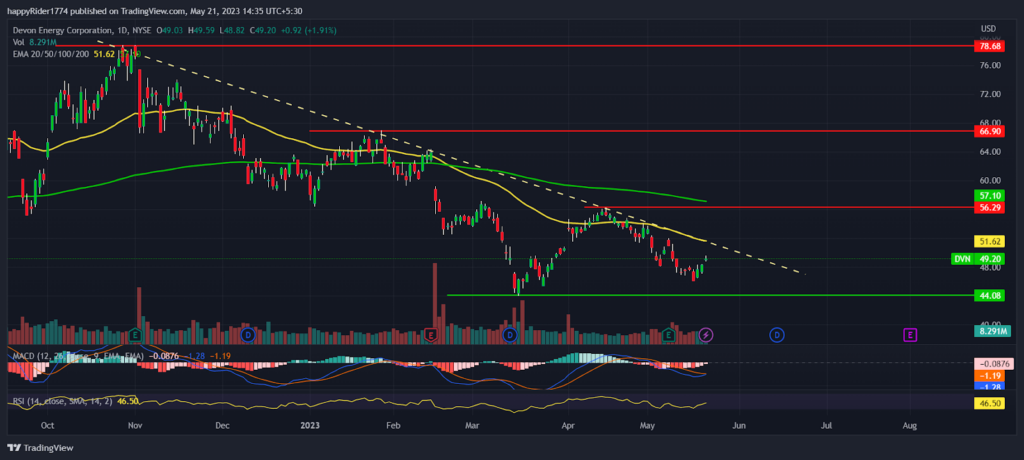1024x460 pixels.
Task: Click the 56.29 red resistance price label
Action: (x=991, y=207)
